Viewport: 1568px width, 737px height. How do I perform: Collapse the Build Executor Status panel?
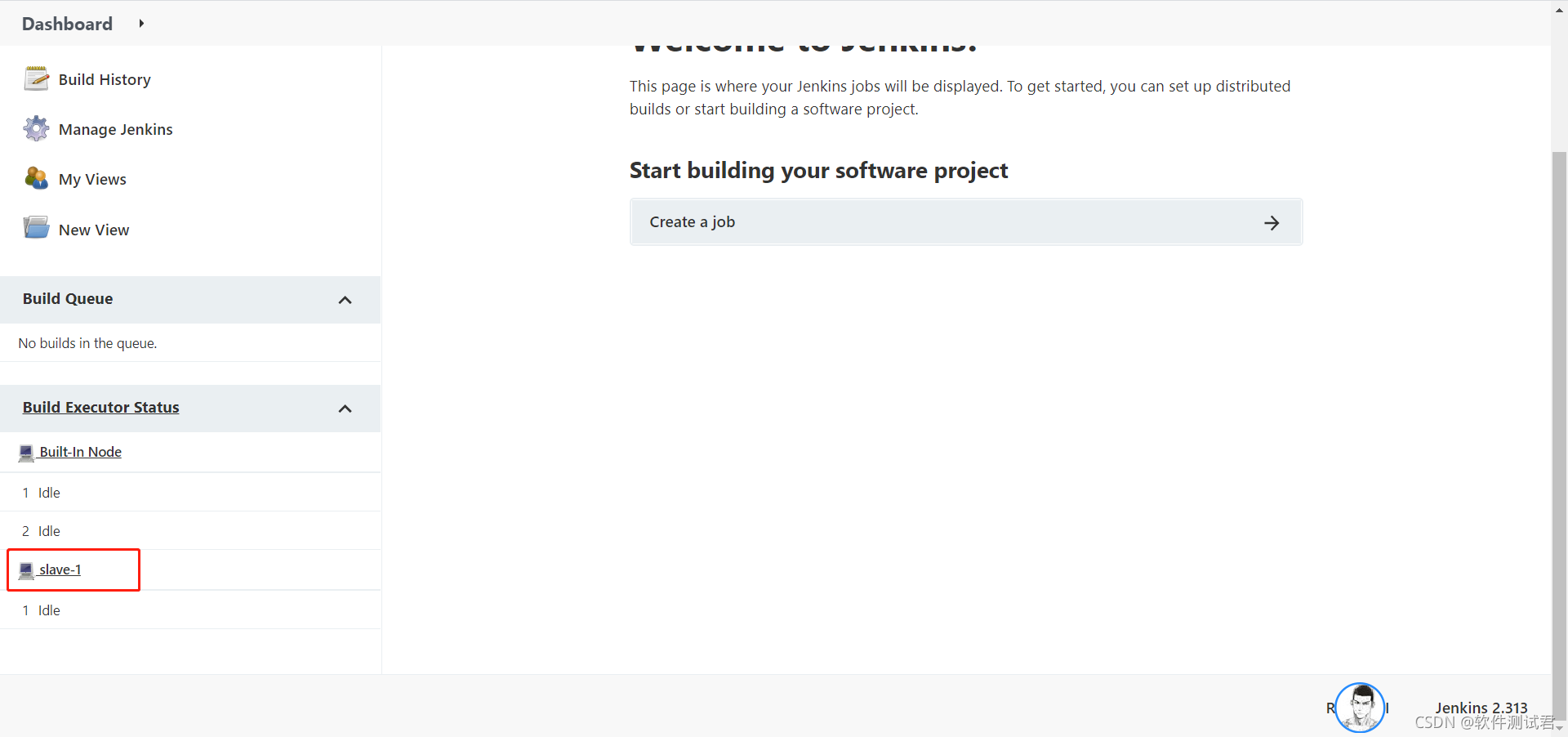(345, 409)
